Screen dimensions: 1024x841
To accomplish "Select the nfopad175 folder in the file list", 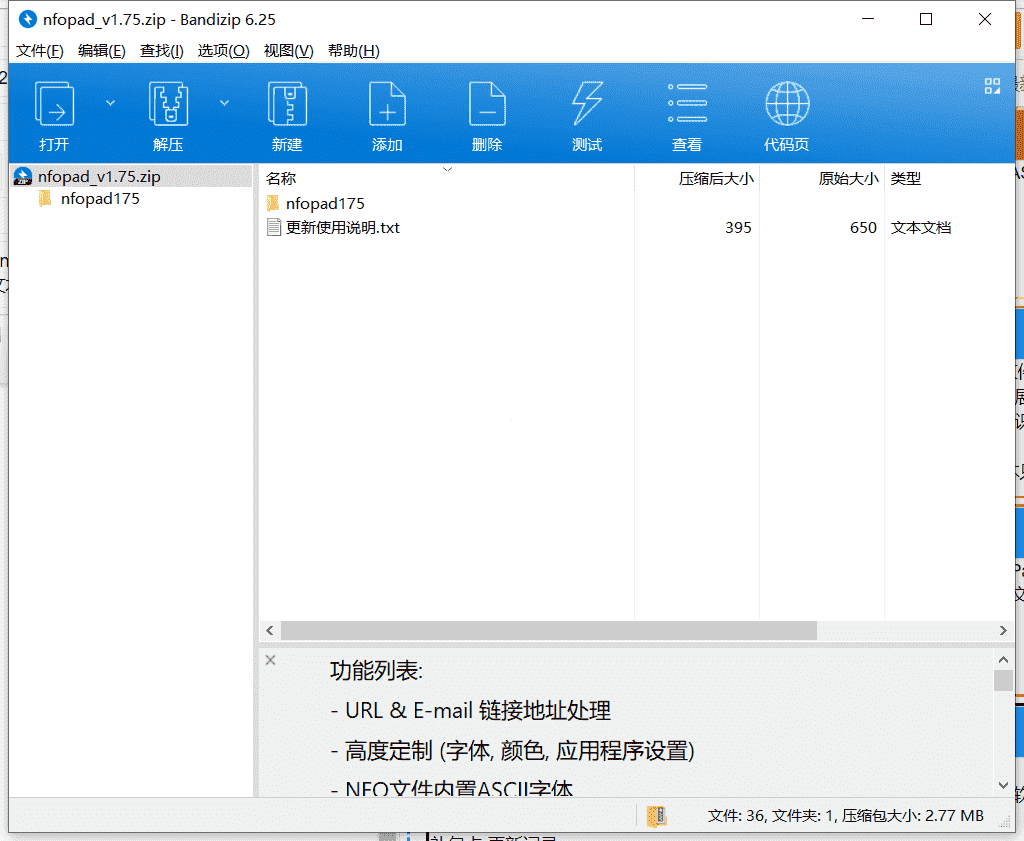I will 325,204.
